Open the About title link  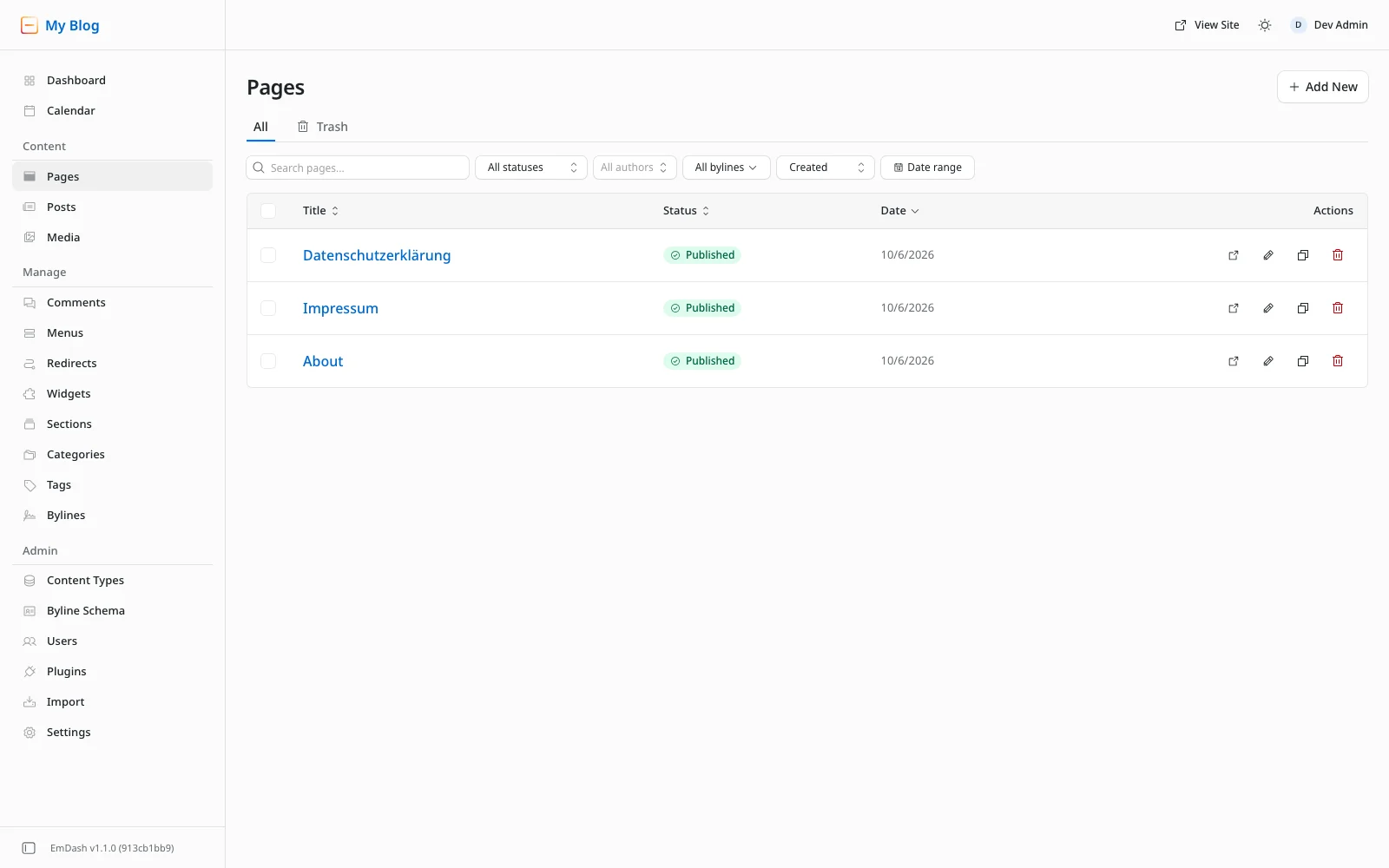(323, 361)
